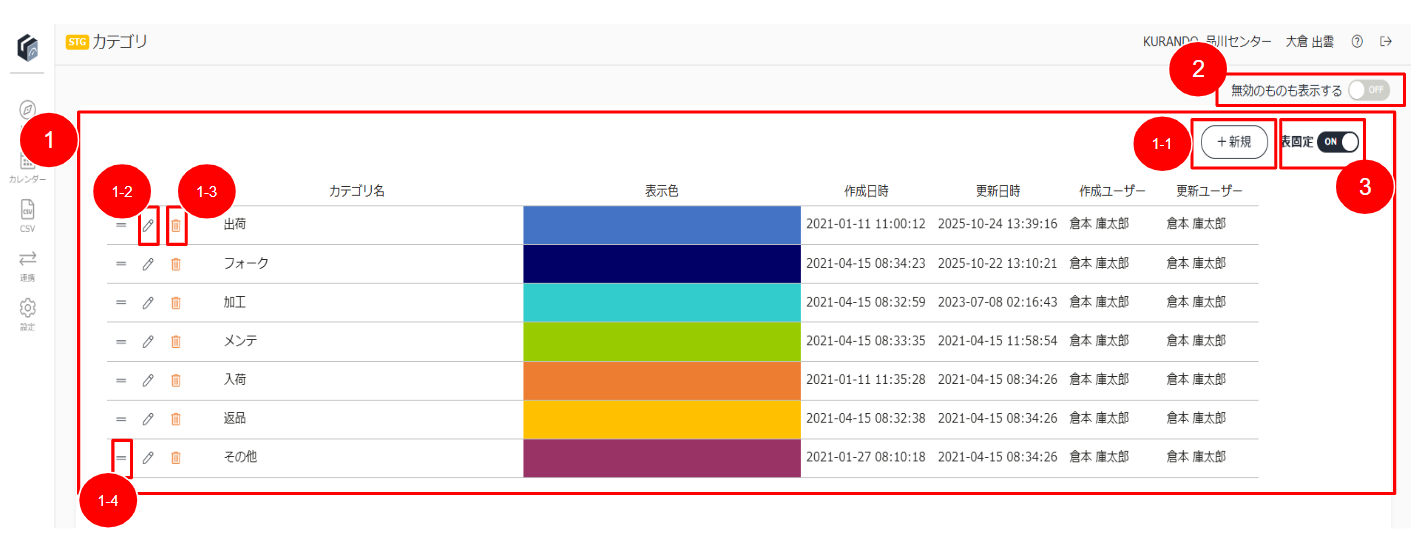Click the KURANDO logo icon
The width and height of the screenshot is (1425, 535).
(x=28, y=47)
